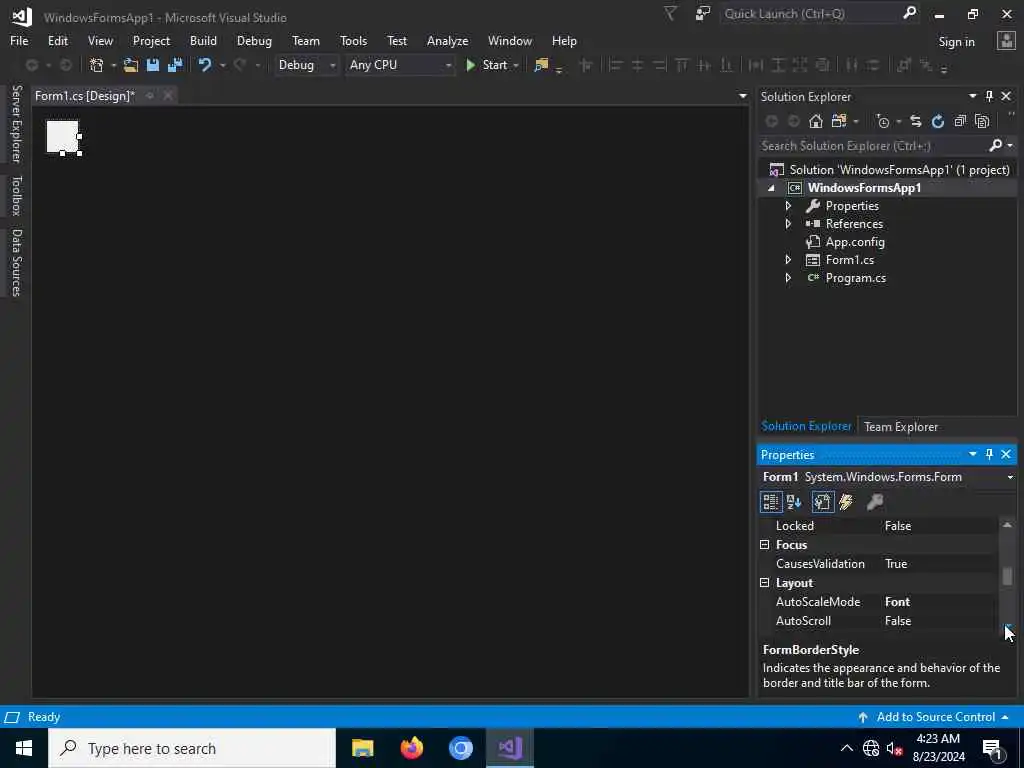Open the Project menu
The width and height of the screenshot is (1024, 768).
click(x=151, y=40)
